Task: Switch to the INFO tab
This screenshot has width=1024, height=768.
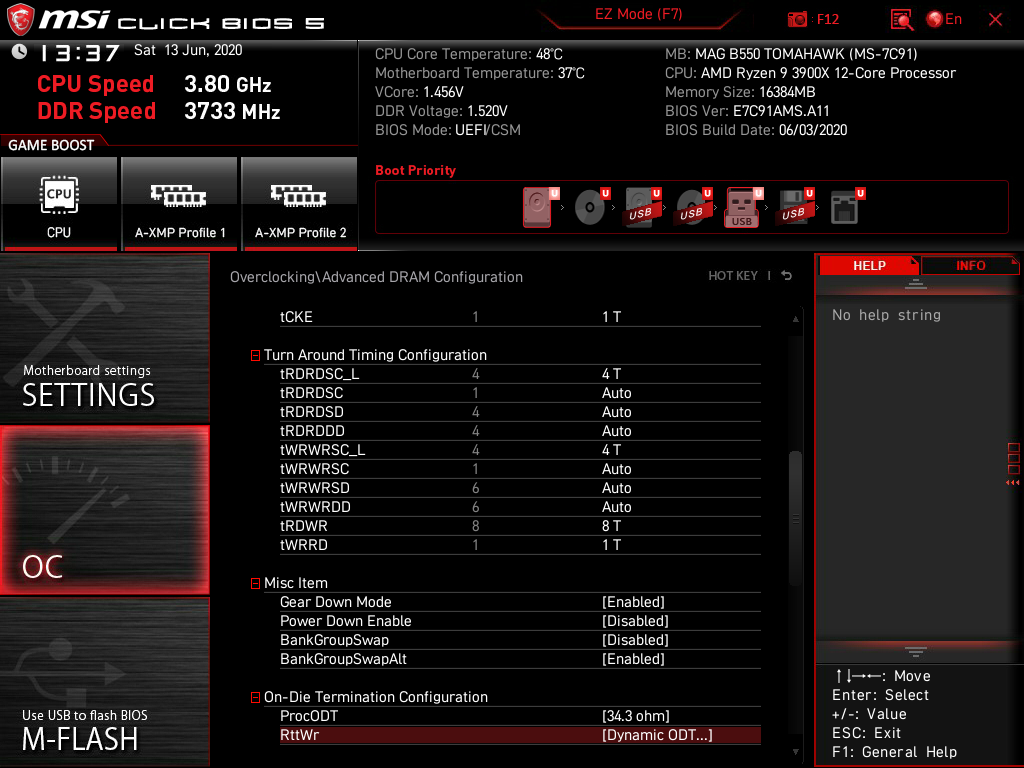Action: coord(970,266)
